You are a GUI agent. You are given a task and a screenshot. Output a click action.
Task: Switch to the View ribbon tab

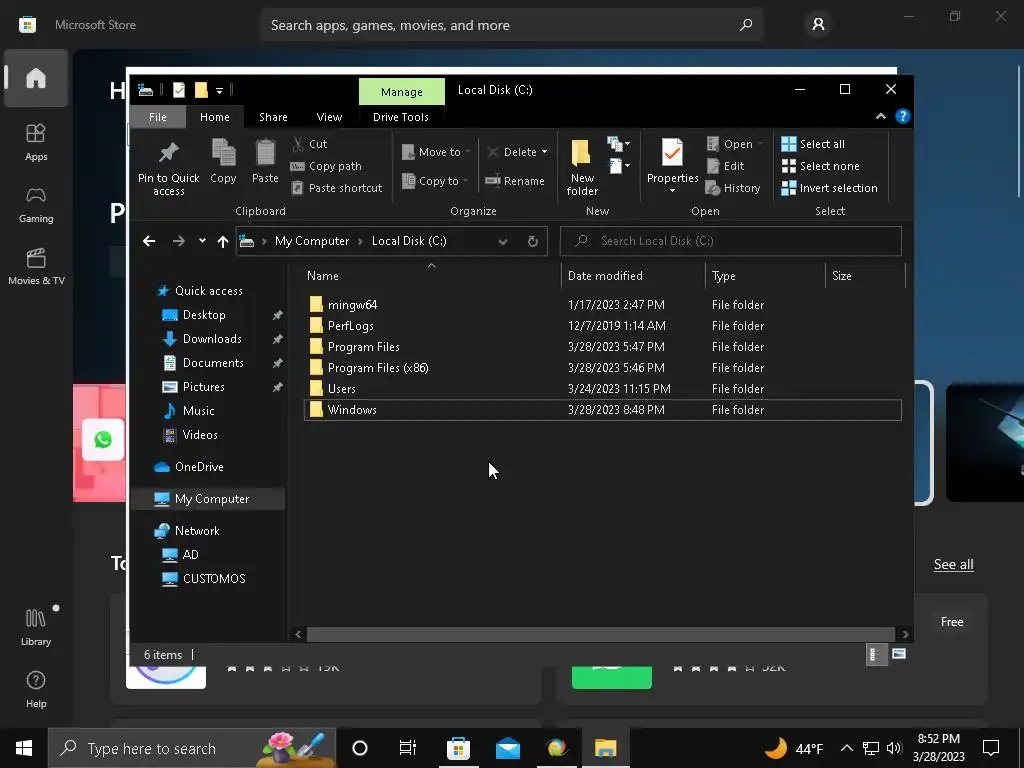click(x=329, y=117)
